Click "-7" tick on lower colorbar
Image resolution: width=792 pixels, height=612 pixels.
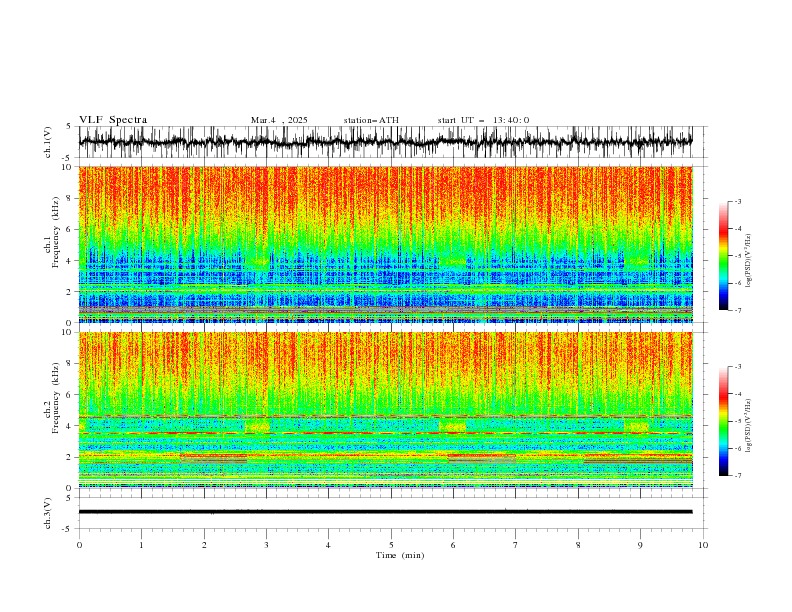738,475
